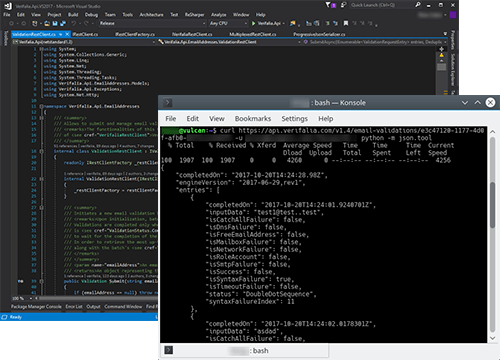Click the Save file icon in toolbar
This screenshot has width=500, height=360.
pos(55,23)
